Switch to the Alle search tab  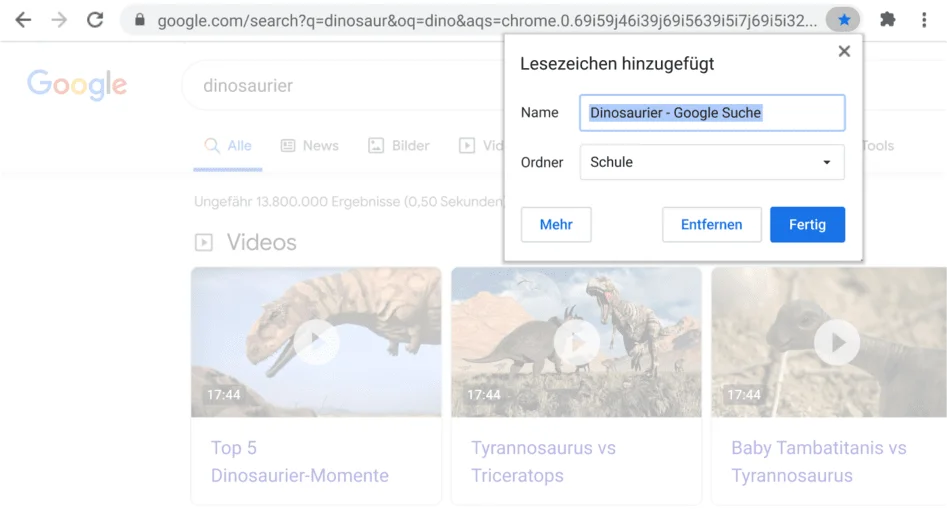[x=228, y=146]
